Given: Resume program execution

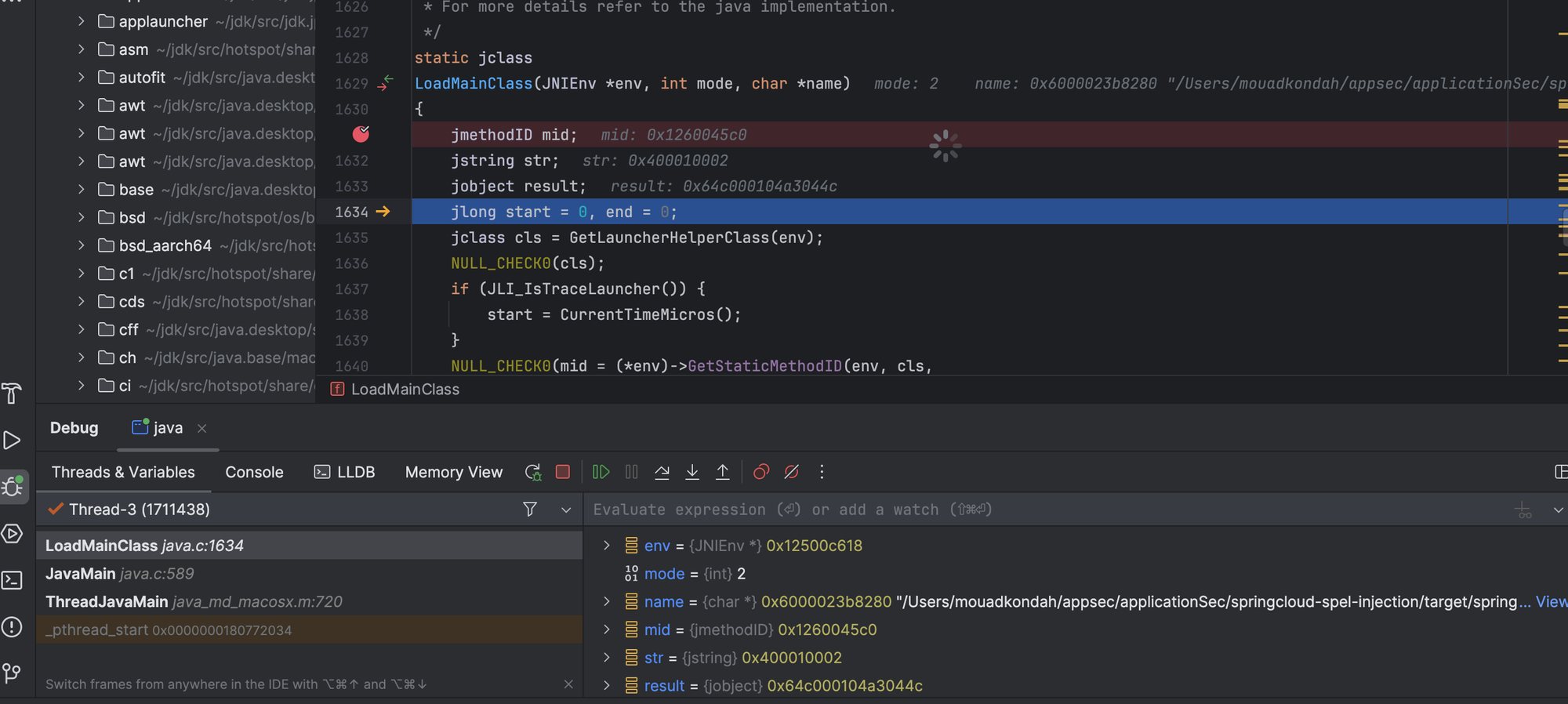Looking at the screenshot, I should pyautogui.click(x=601, y=472).
